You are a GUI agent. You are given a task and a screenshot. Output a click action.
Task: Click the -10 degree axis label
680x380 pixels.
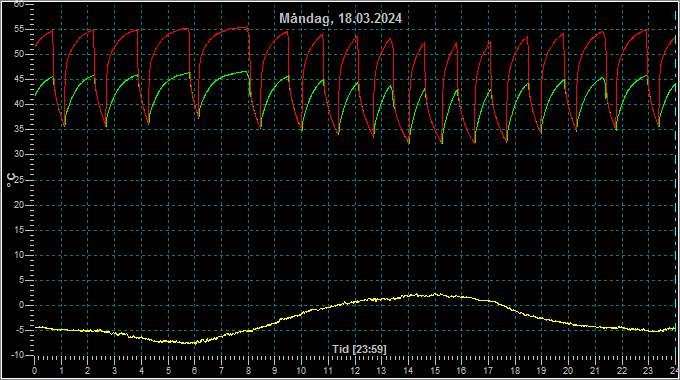tap(17, 355)
